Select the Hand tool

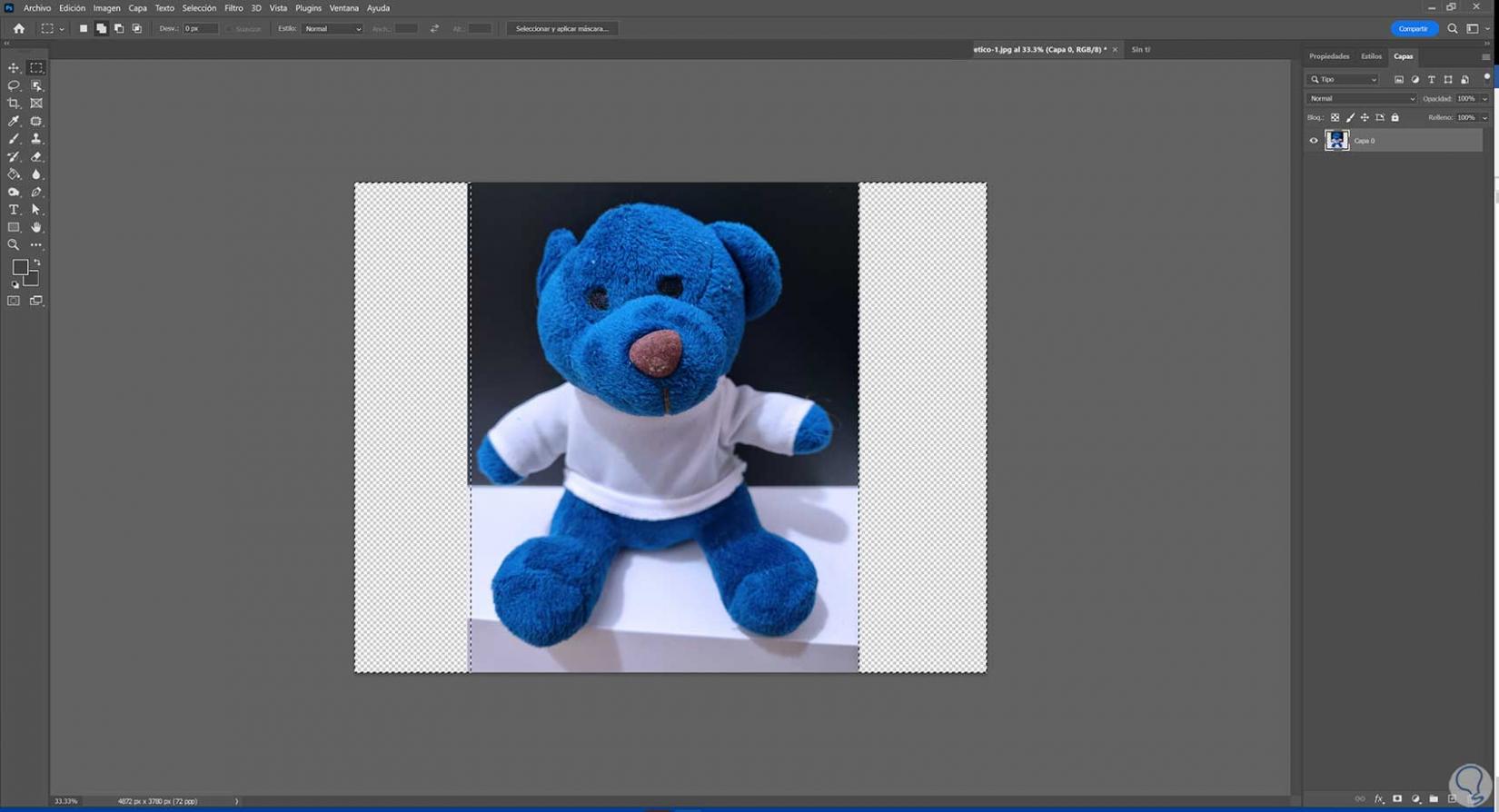(36, 228)
